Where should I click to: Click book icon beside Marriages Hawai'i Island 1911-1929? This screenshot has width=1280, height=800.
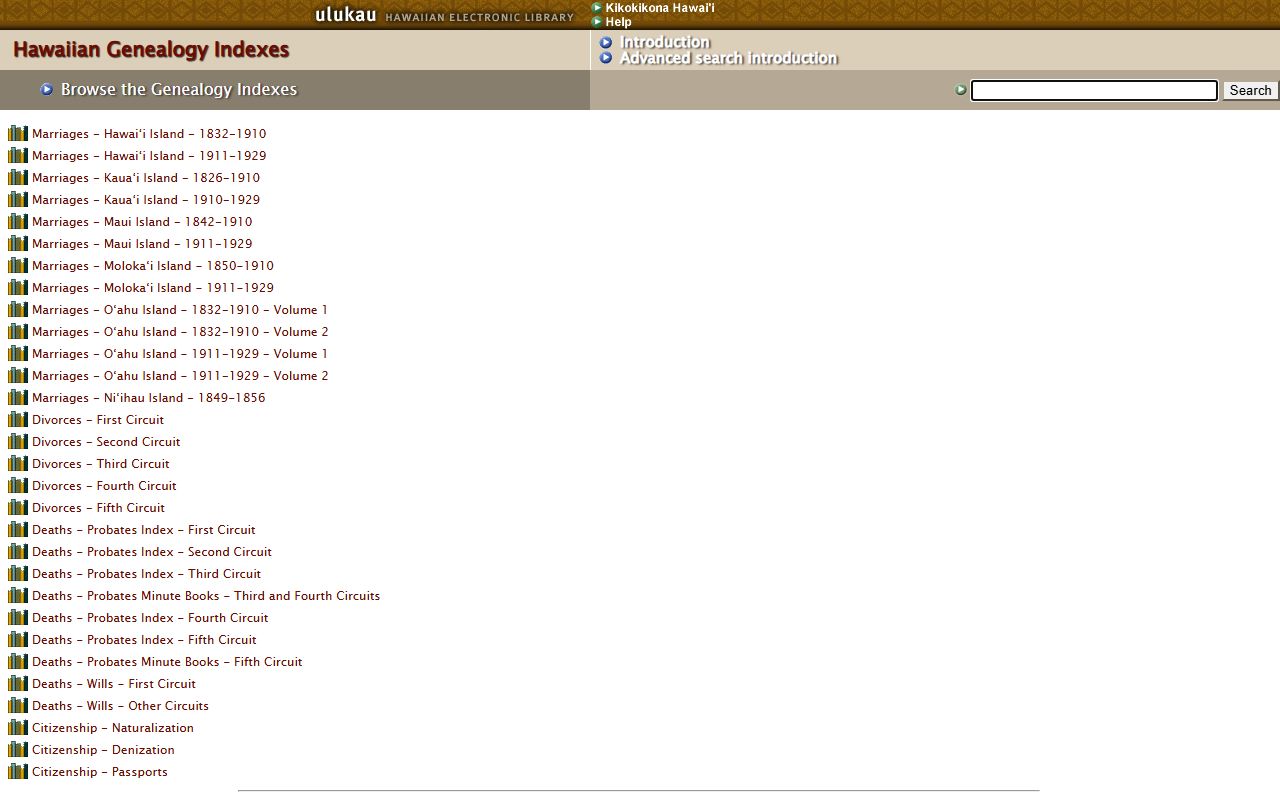click(x=18, y=155)
